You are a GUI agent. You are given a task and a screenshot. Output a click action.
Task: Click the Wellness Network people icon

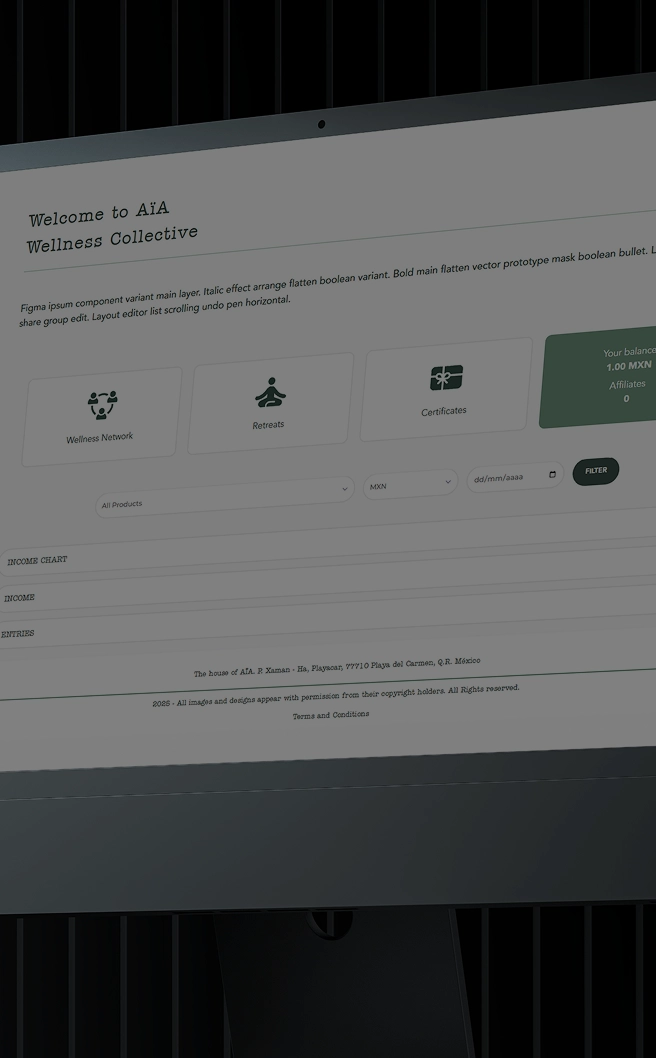(x=102, y=404)
